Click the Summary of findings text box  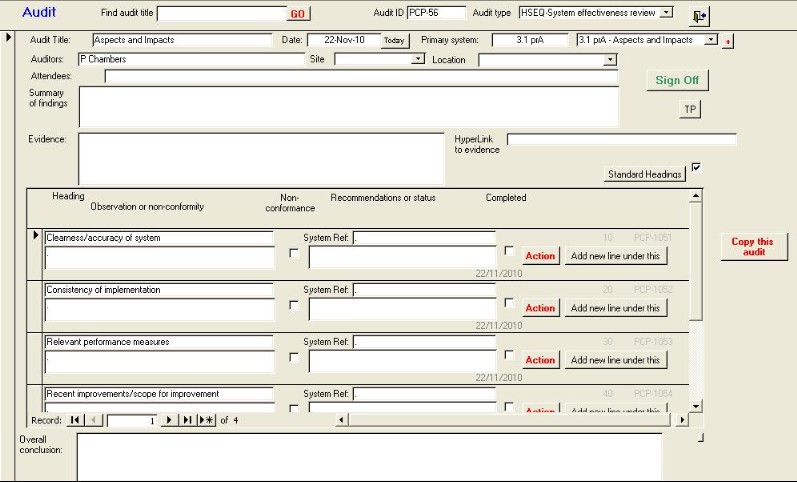(x=349, y=107)
